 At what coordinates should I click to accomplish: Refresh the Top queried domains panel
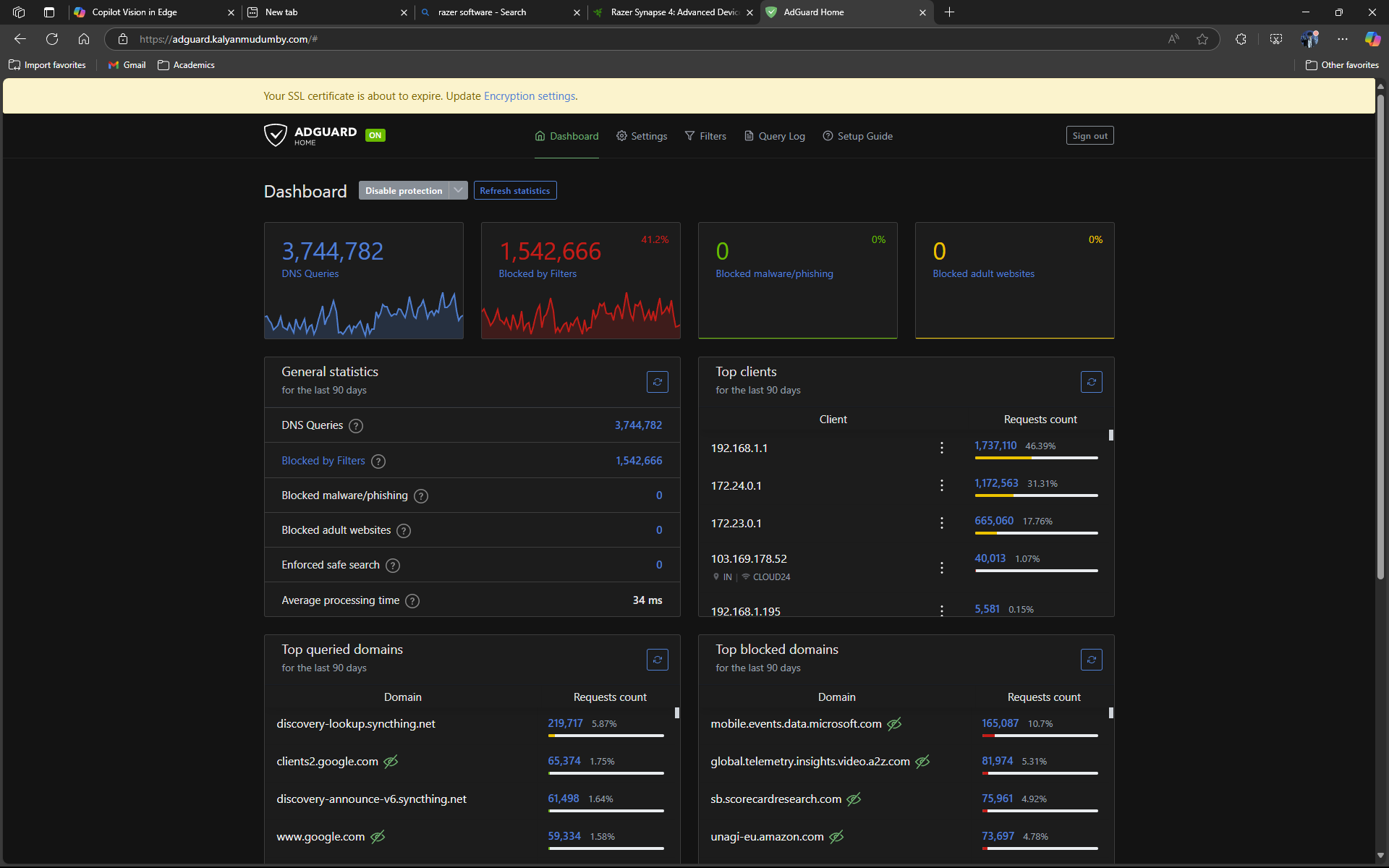pos(657,660)
